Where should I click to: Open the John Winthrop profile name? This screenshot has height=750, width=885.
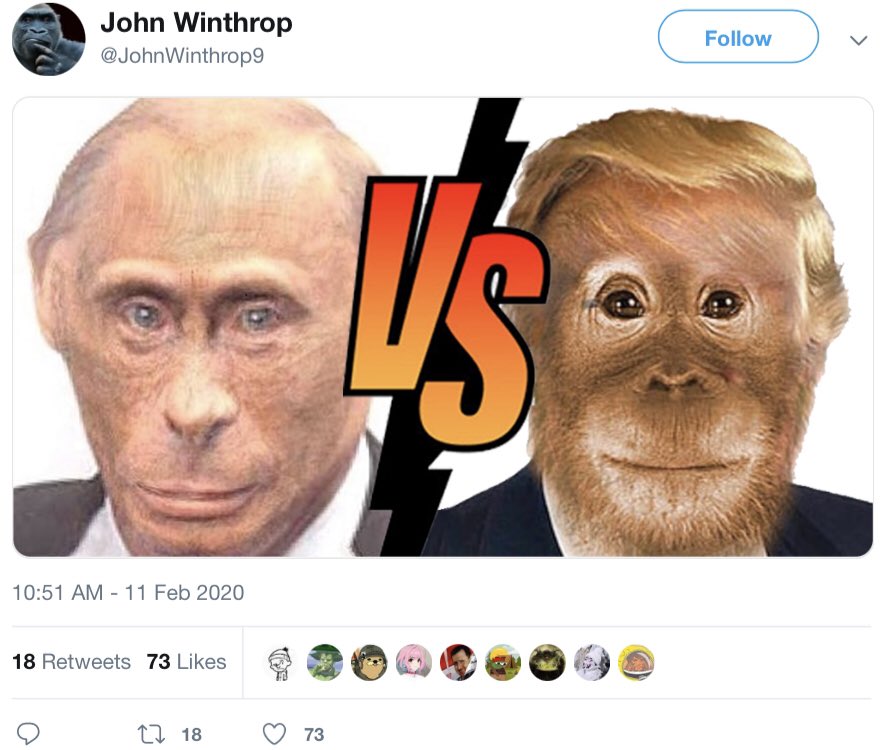(196, 23)
